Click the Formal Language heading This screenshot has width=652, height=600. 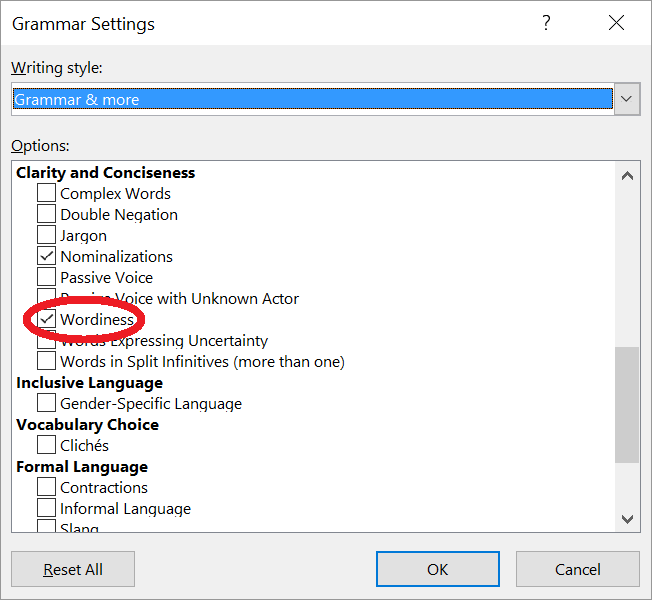click(x=82, y=467)
